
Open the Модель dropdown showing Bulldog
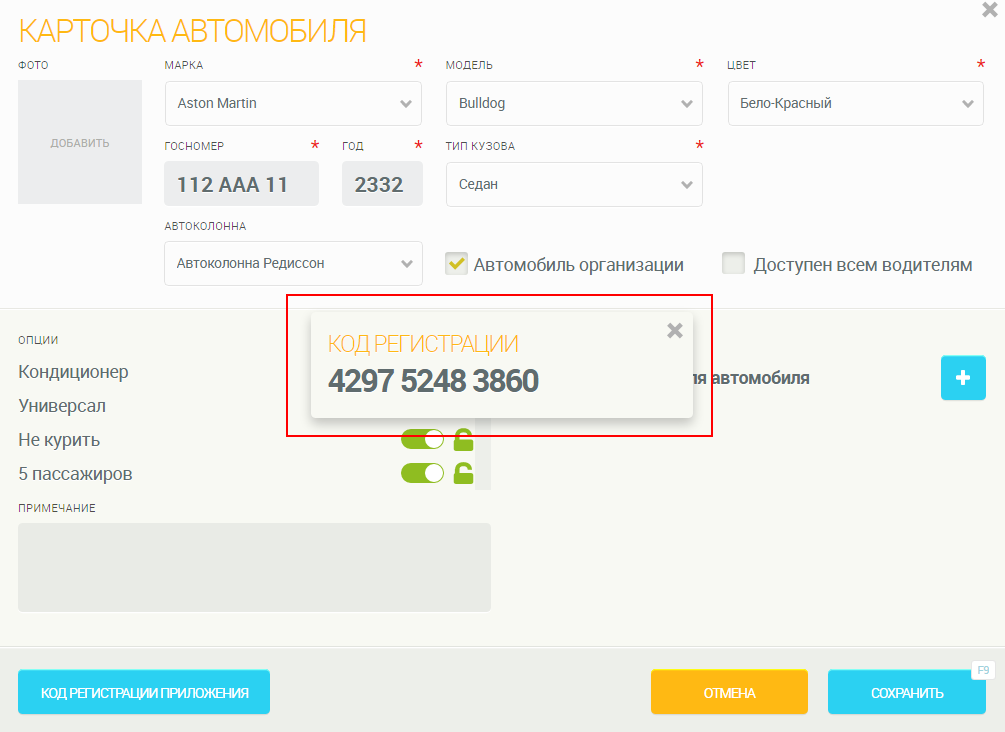click(574, 103)
